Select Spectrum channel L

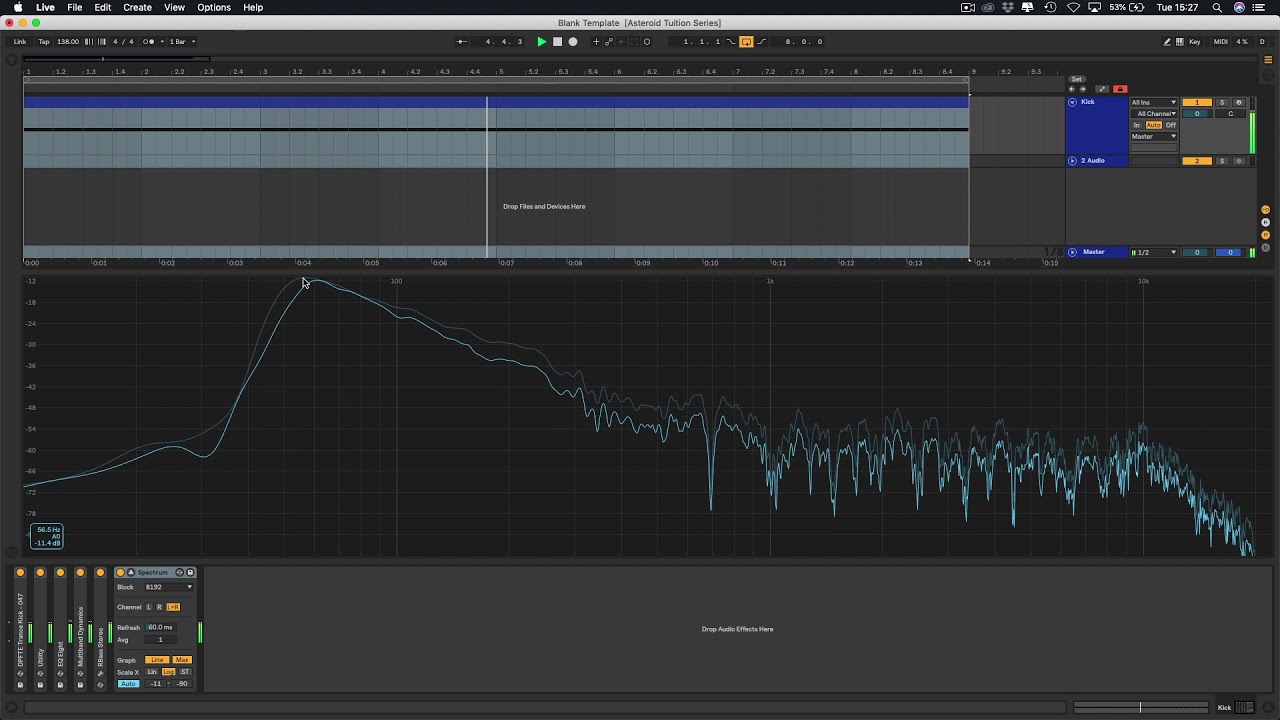tap(149, 607)
